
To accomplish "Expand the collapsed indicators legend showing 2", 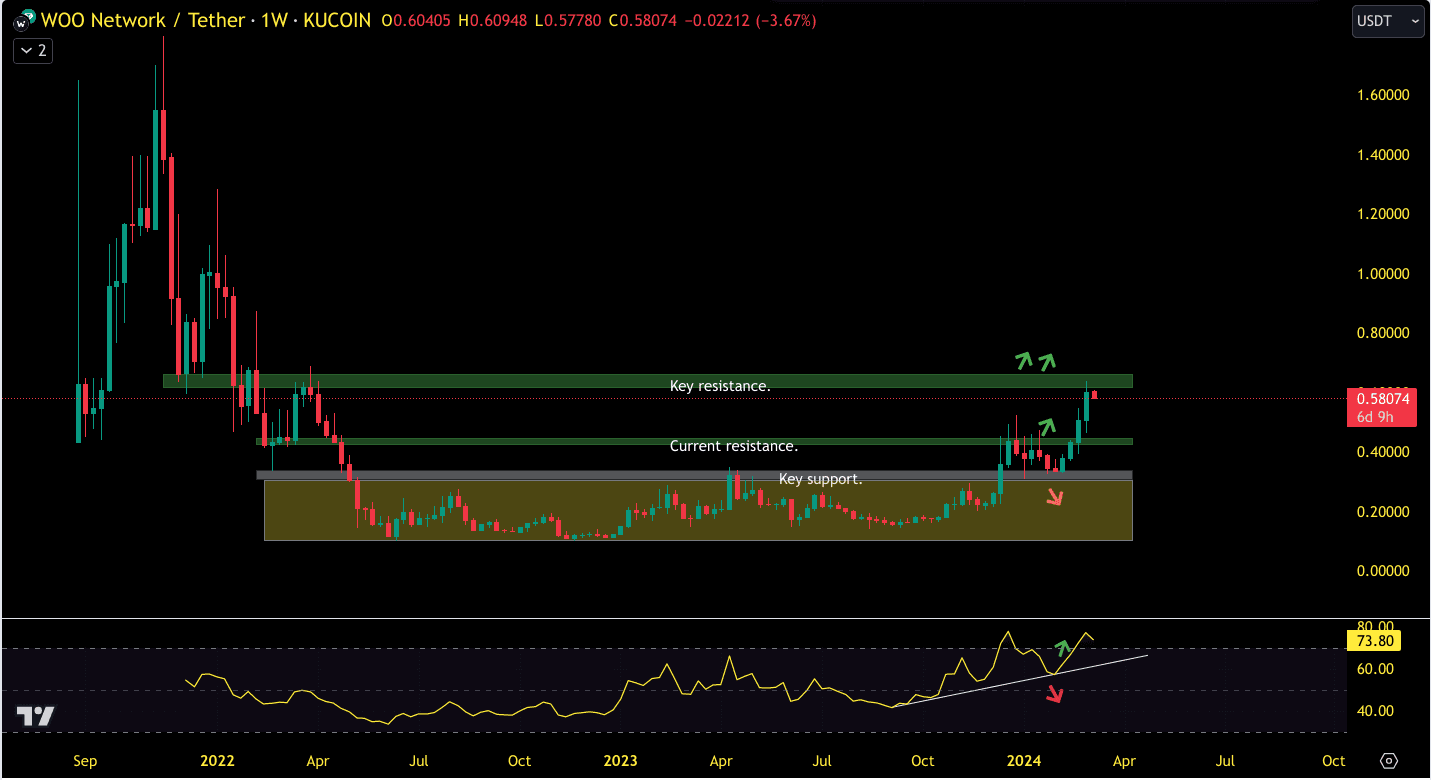I will pos(33,51).
